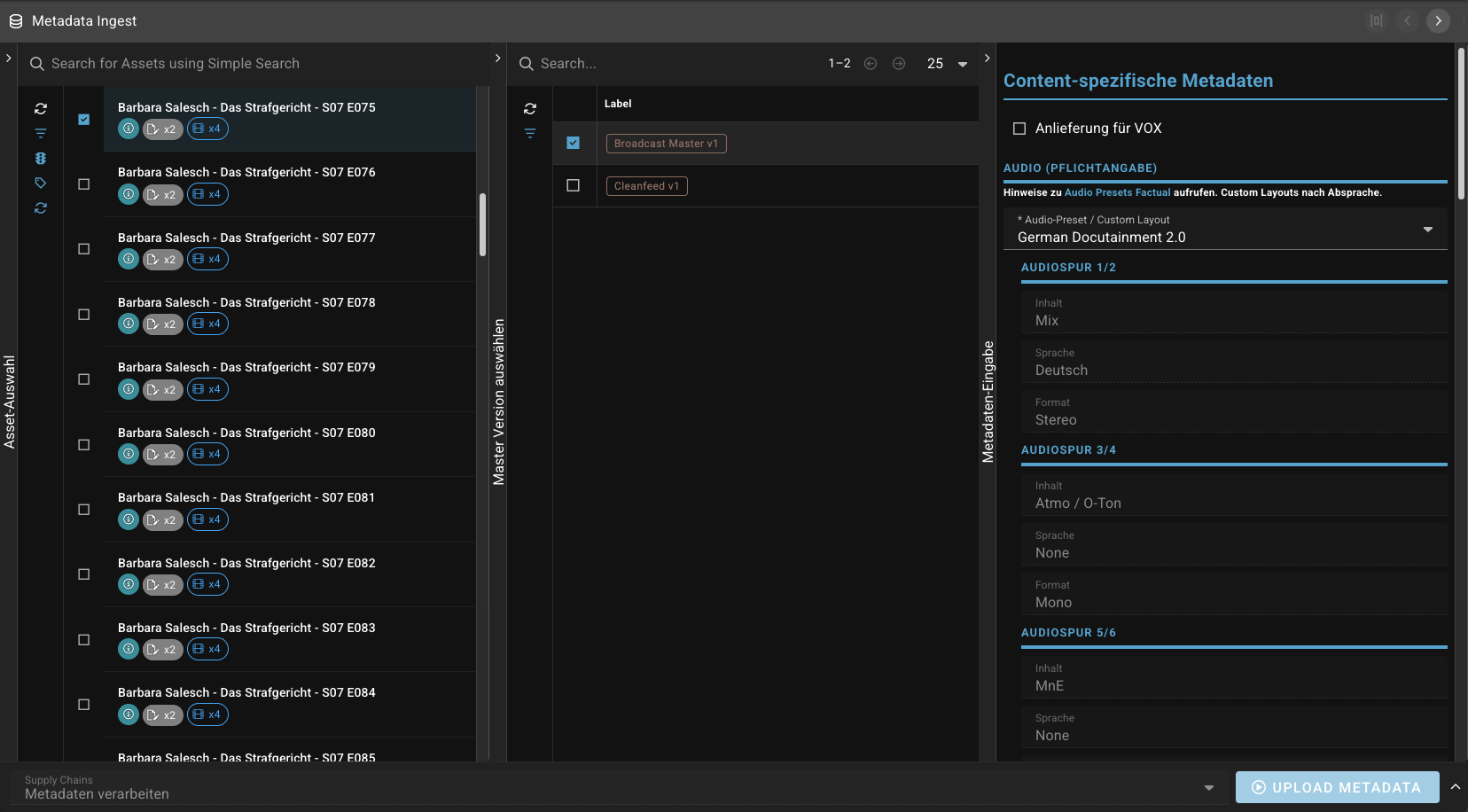1468x812 pixels.
Task: Click the next arrow in the top bar
Action: 1438,20
